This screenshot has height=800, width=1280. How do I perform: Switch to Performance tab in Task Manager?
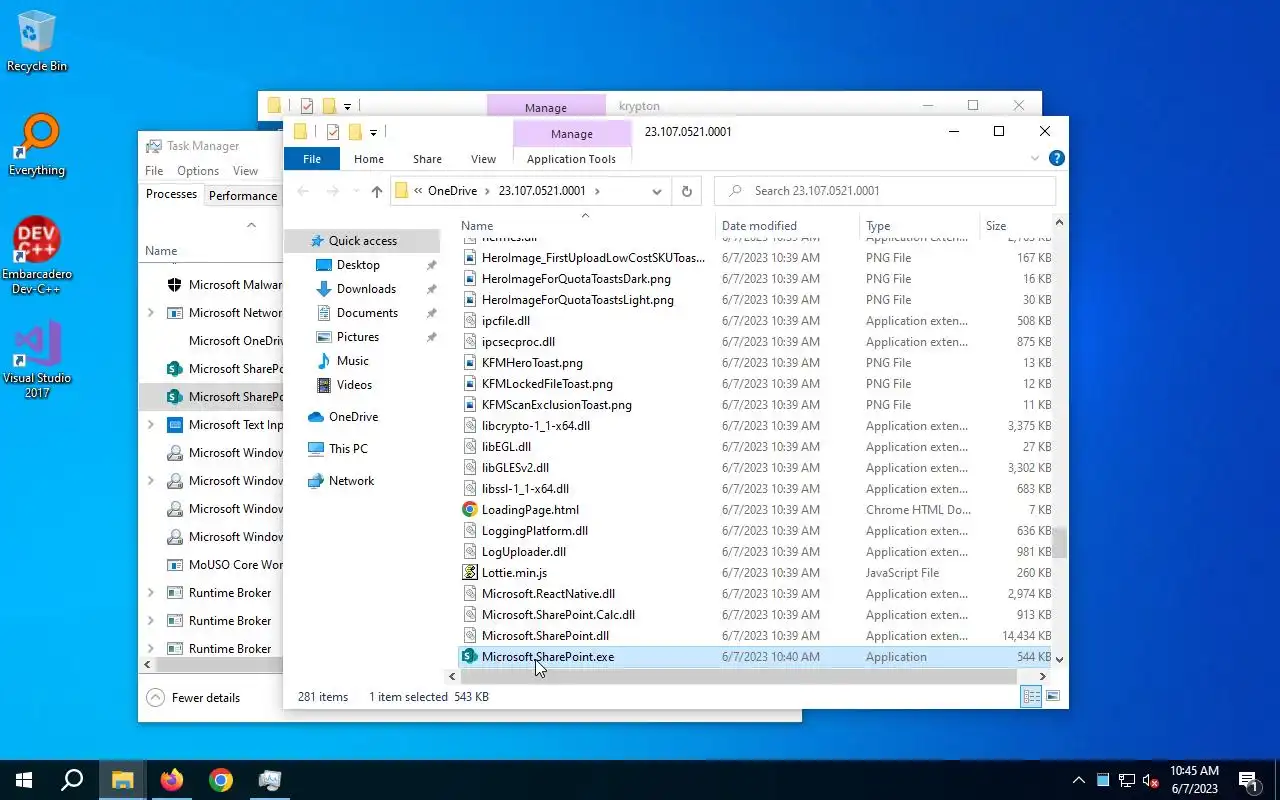pyautogui.click(x=243, y=196)
